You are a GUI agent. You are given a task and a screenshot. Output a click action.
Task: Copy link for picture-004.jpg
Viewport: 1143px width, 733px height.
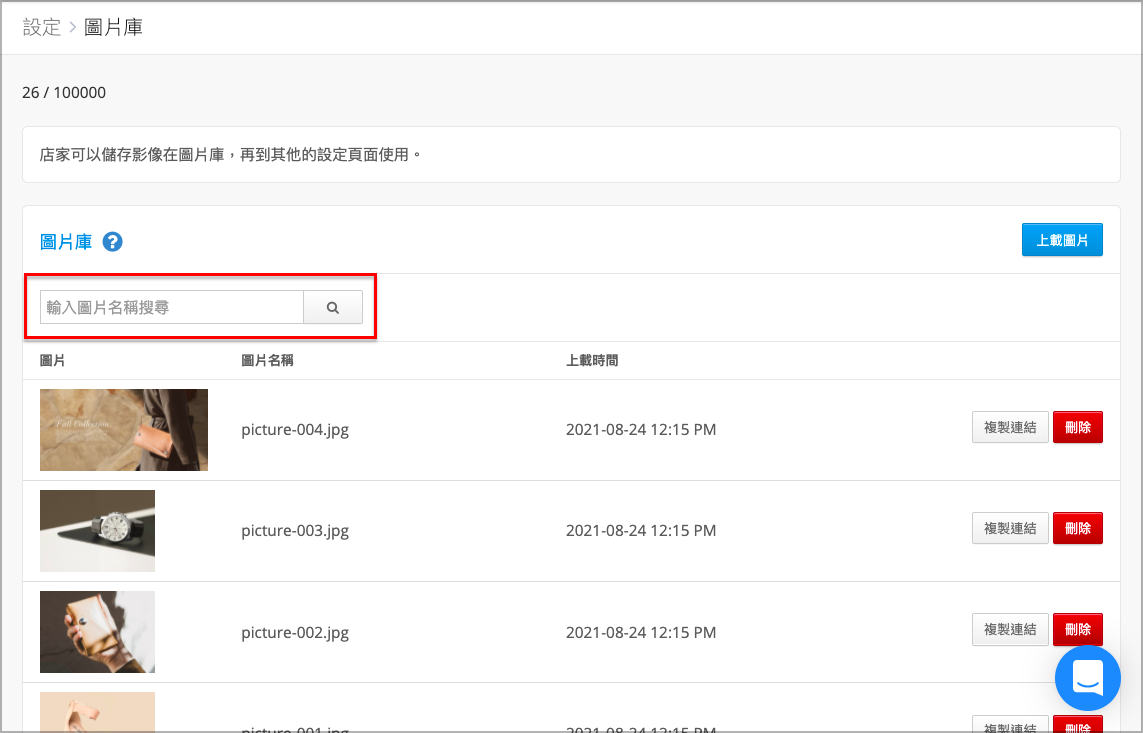[1010, 427]
